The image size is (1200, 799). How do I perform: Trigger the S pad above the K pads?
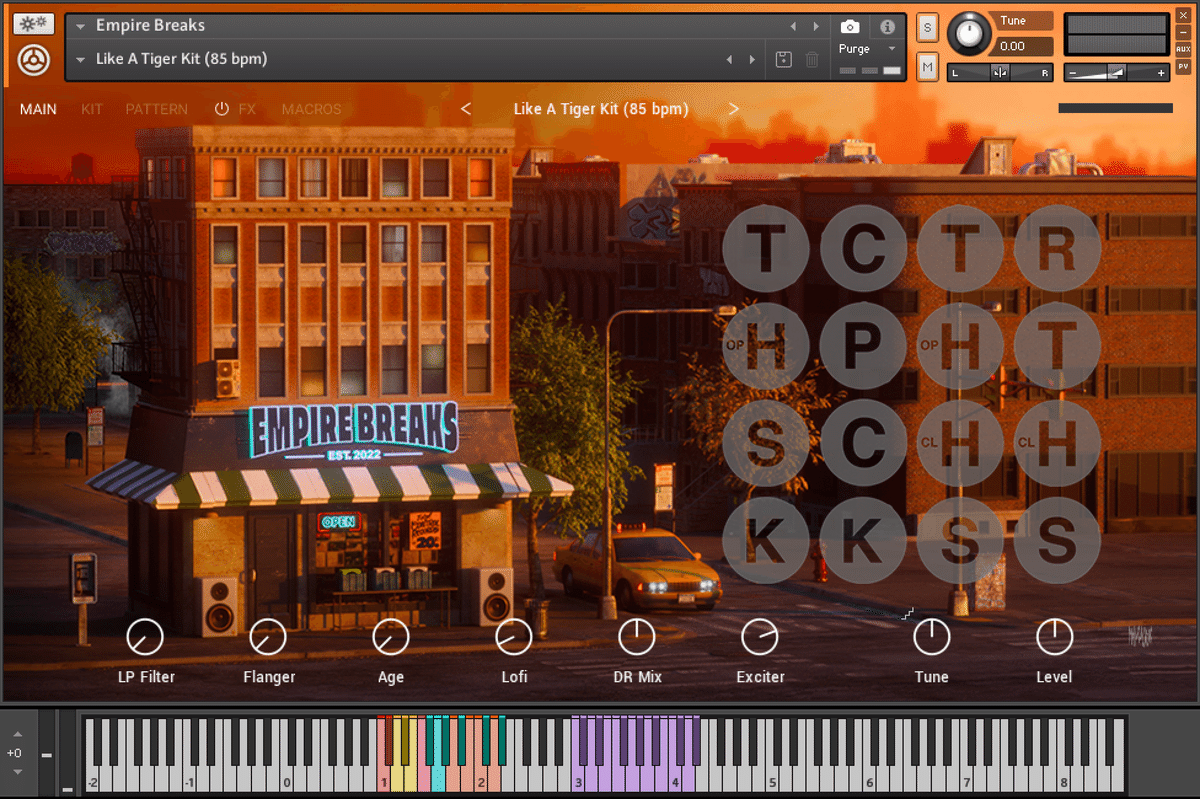click(x=766, y=443)
